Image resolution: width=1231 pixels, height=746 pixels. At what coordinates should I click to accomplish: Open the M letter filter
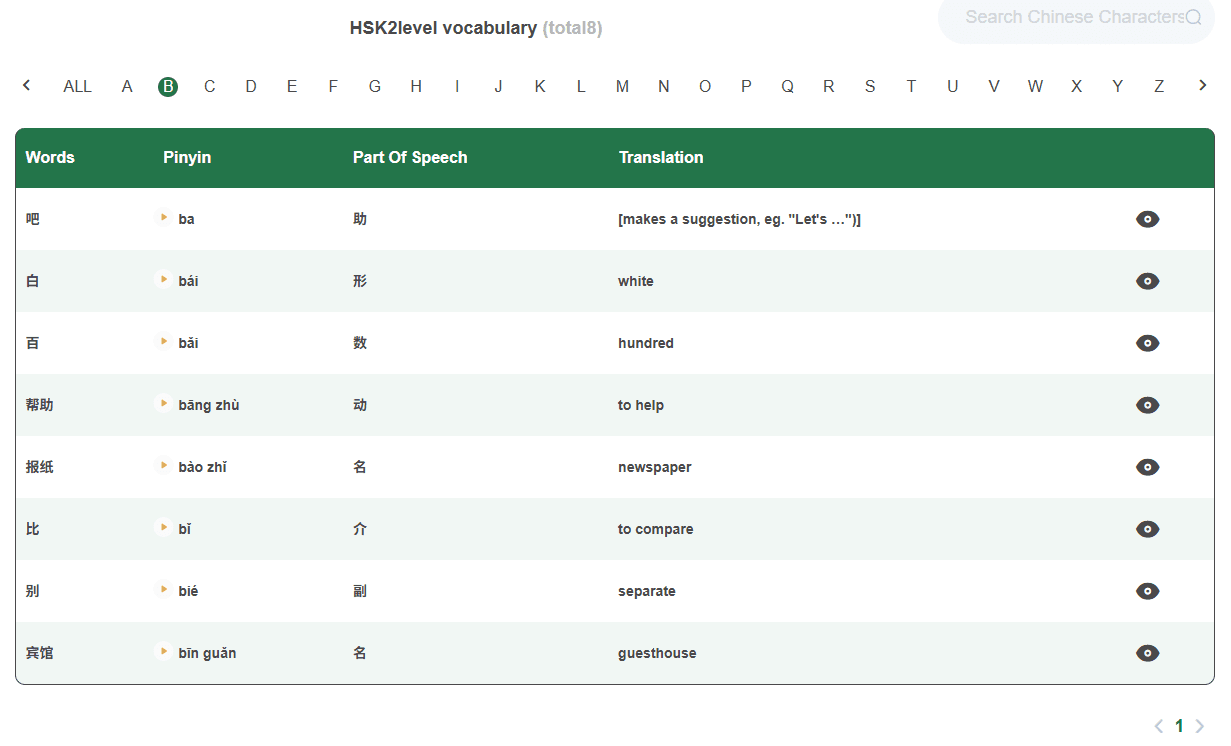point(622,86)
